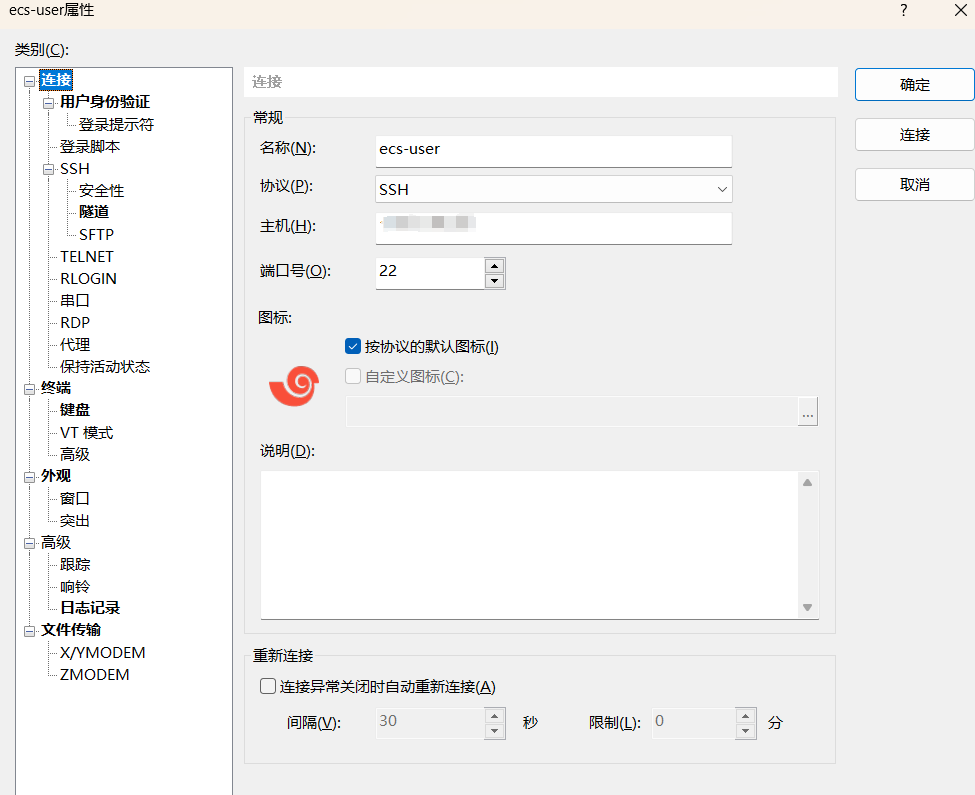The height and width of the screenshot is (795, 975).
Task: Select 终端 in the category tree
Action: coord(55,388)
